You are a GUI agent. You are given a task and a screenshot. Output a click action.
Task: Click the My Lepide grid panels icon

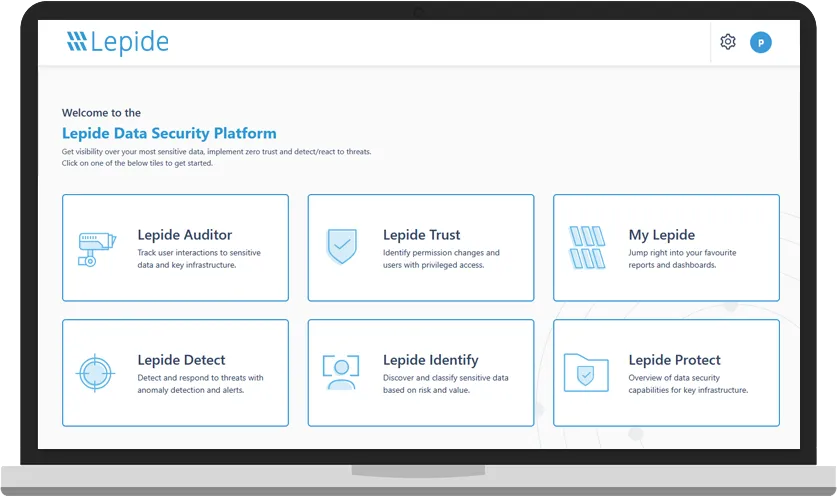588,247
